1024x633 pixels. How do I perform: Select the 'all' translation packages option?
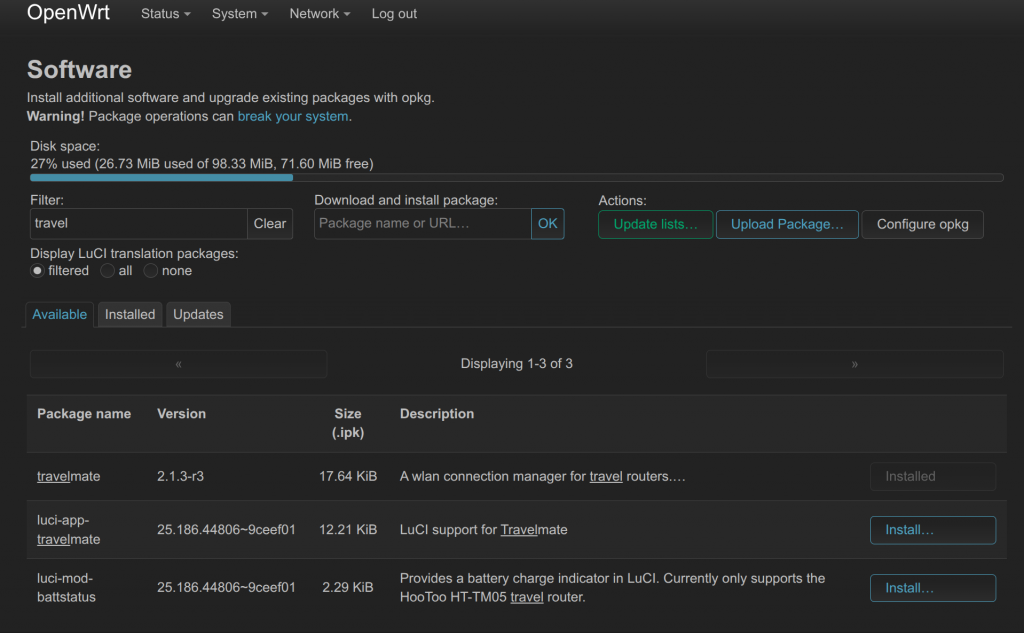[x=107, y=270]
